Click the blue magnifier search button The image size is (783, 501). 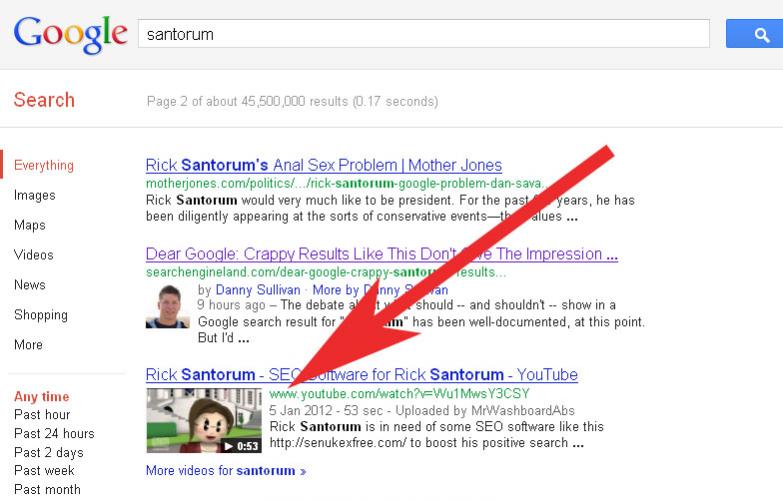point(754,34)
